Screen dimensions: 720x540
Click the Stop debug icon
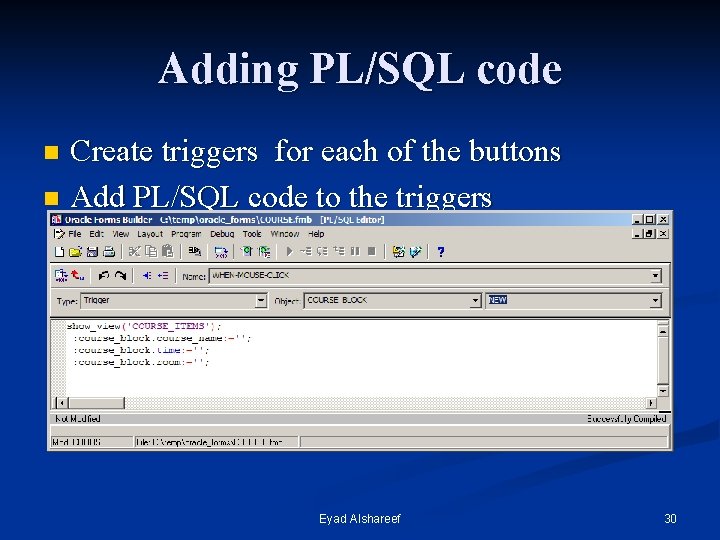(372, 252)
